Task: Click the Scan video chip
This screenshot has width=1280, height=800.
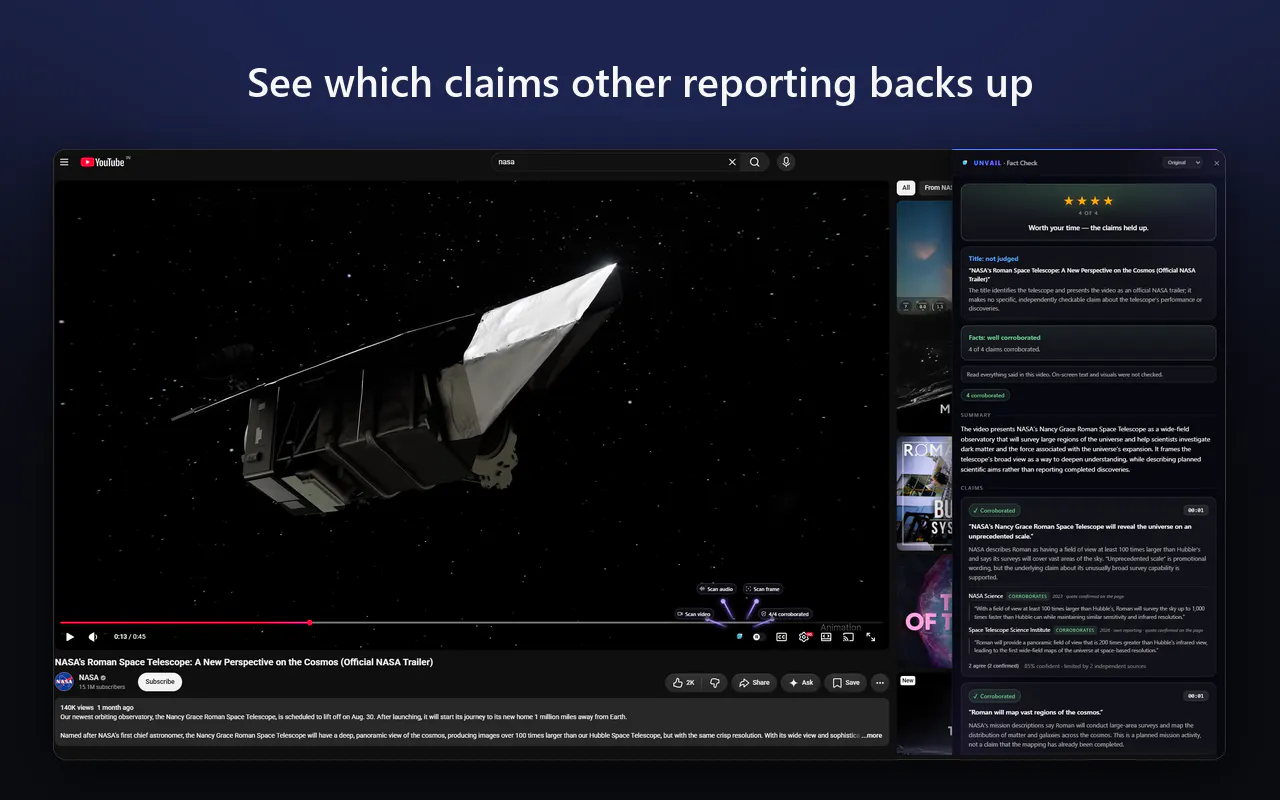Action: tap(694, 614)
